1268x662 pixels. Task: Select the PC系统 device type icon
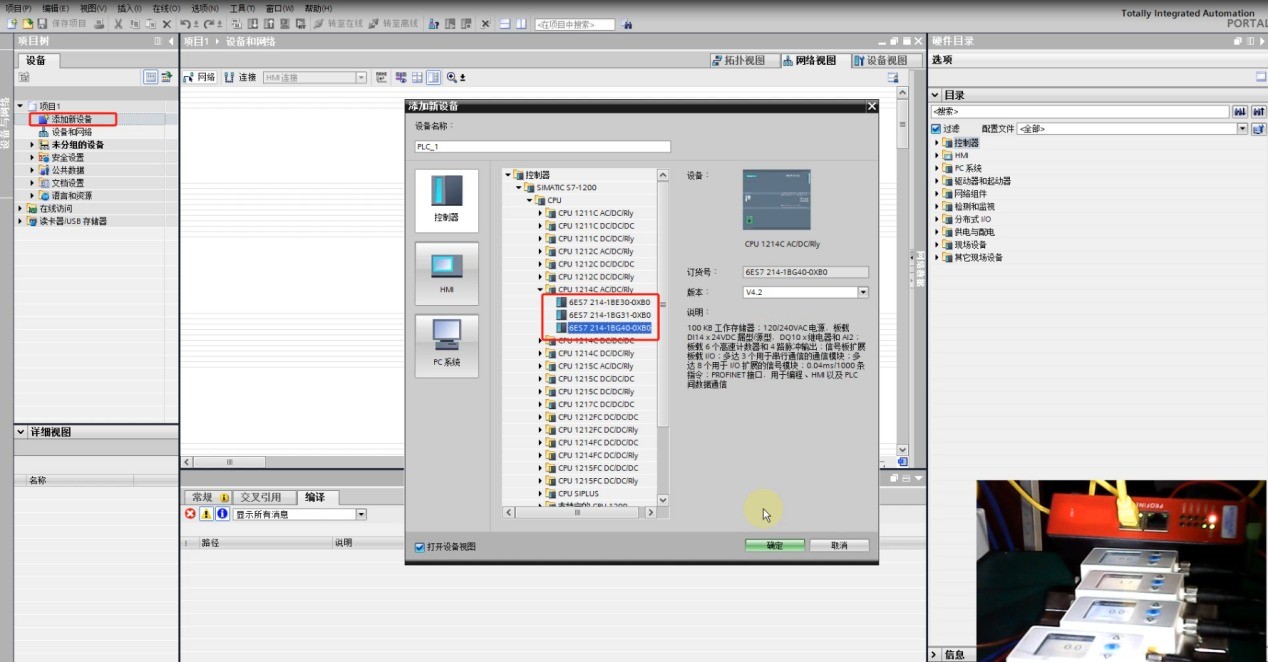[x=446, y=346]
